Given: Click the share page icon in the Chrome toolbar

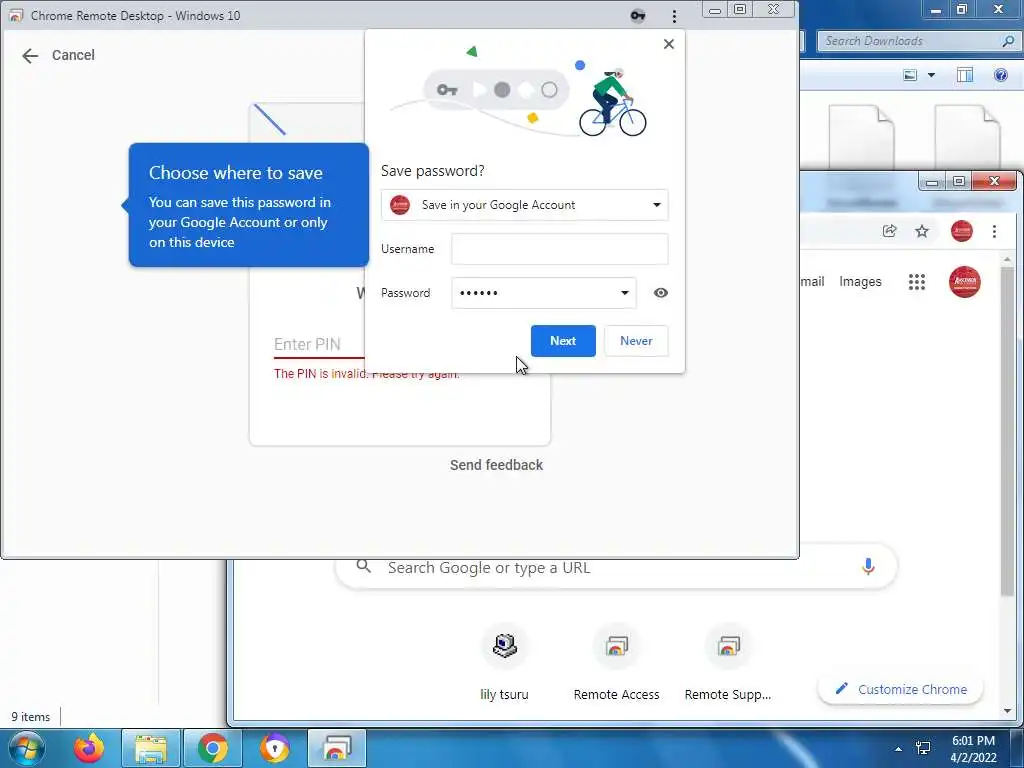Looking at the screenshot, I should pos(889,231).
